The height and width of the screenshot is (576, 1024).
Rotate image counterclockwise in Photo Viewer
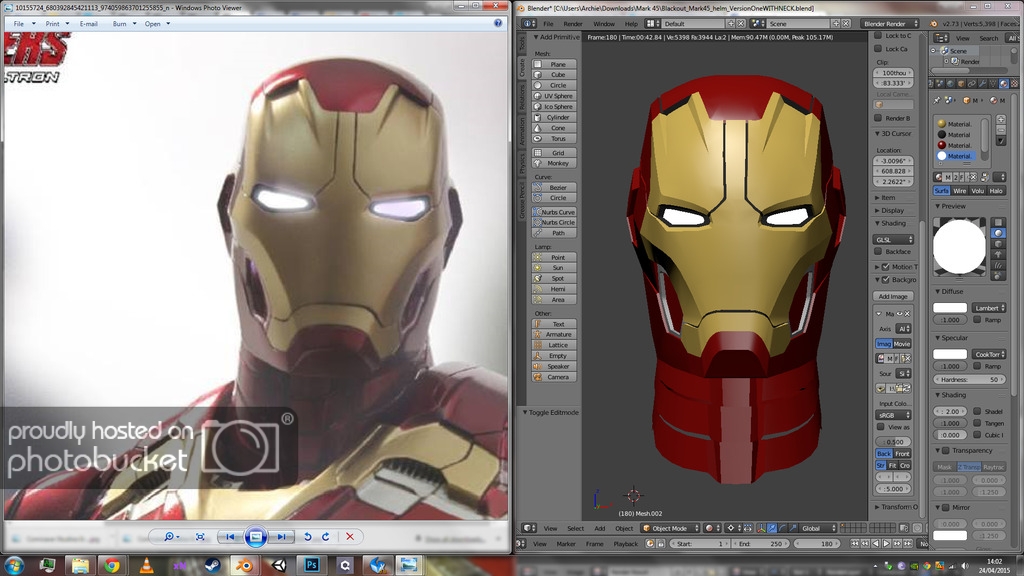tap(308, 536)
